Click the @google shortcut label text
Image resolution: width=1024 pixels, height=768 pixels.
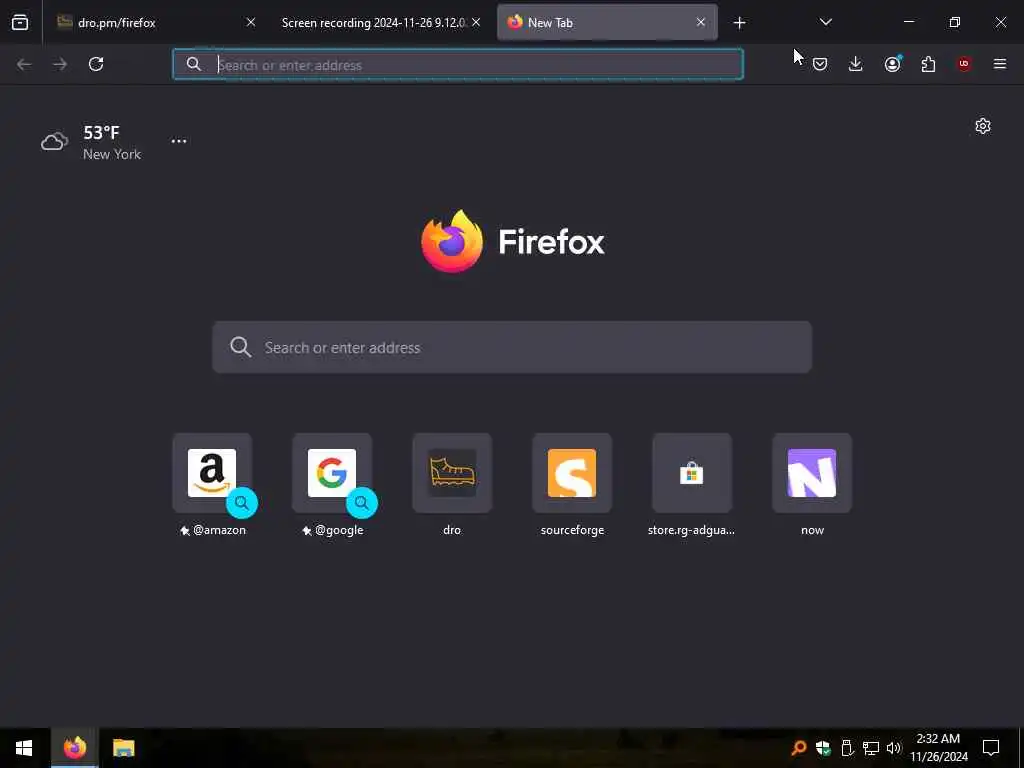tap(339, 530)
